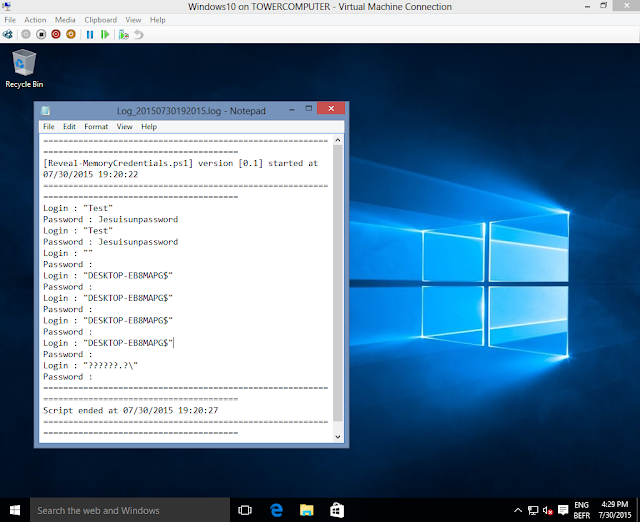This screenshot has width=640, height=522.
Task: Open Notepad's Edit menu
Action: (69, 127)
